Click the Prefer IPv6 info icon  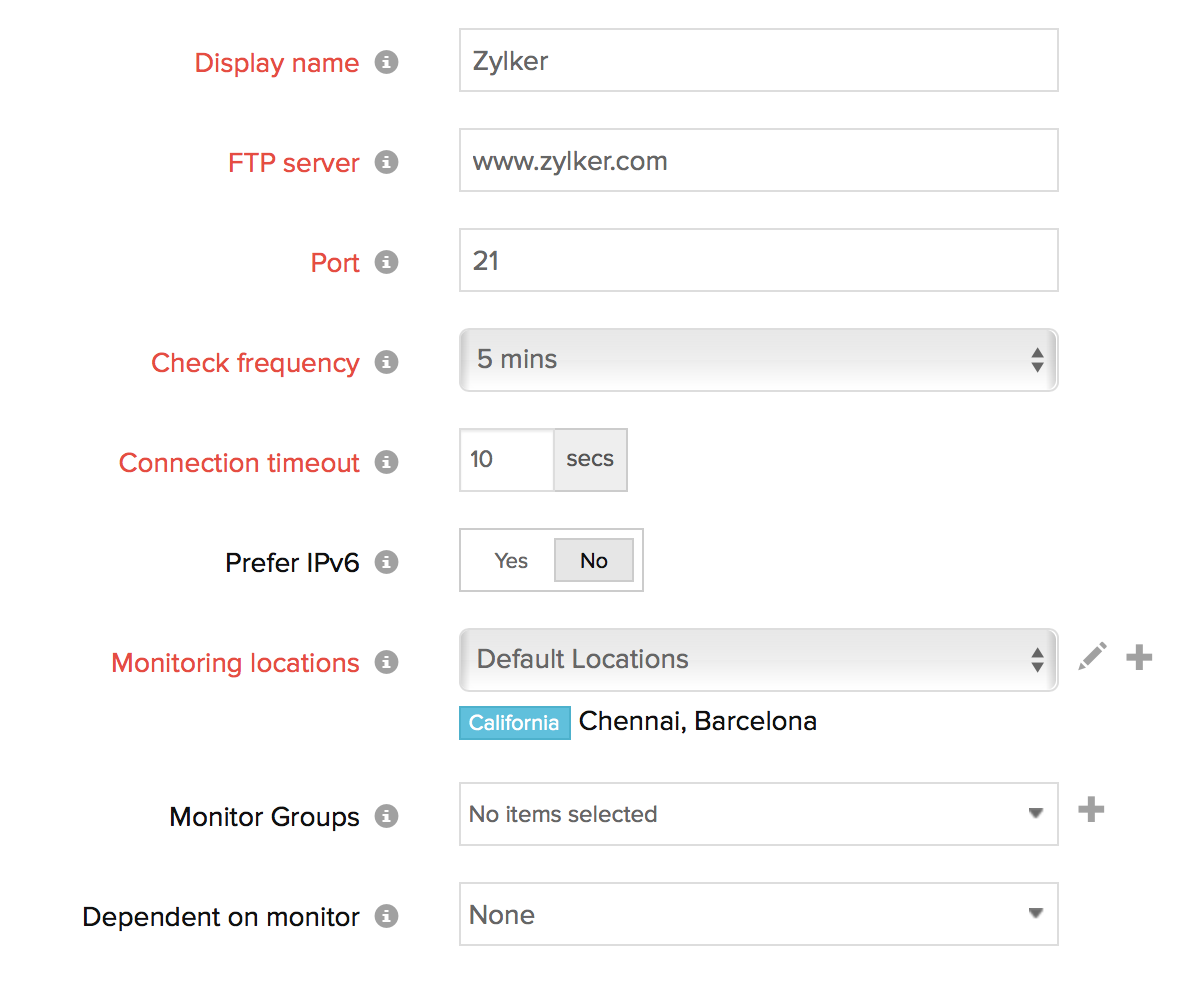[386, 562]
